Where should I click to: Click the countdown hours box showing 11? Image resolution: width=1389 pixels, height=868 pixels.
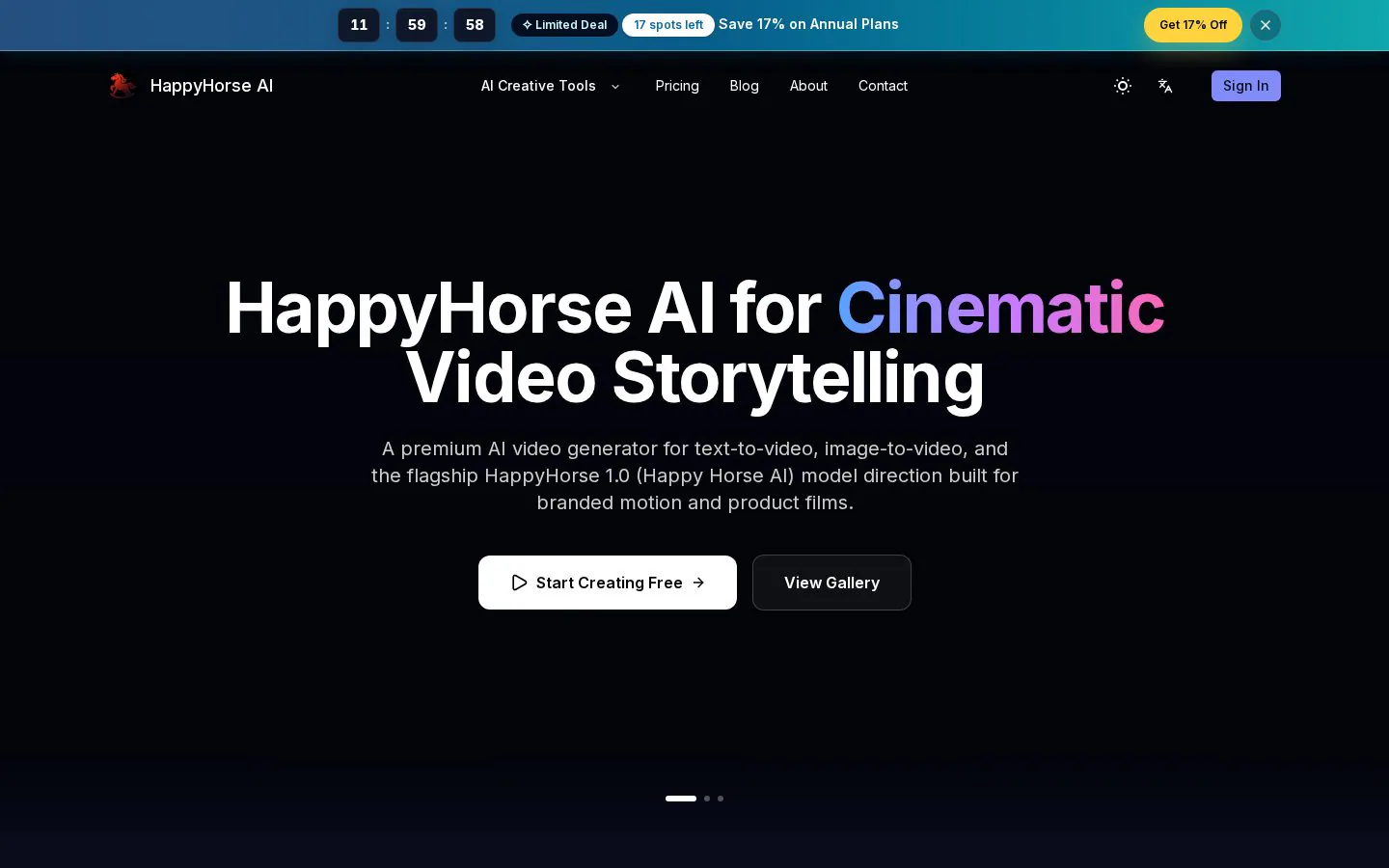359,25
